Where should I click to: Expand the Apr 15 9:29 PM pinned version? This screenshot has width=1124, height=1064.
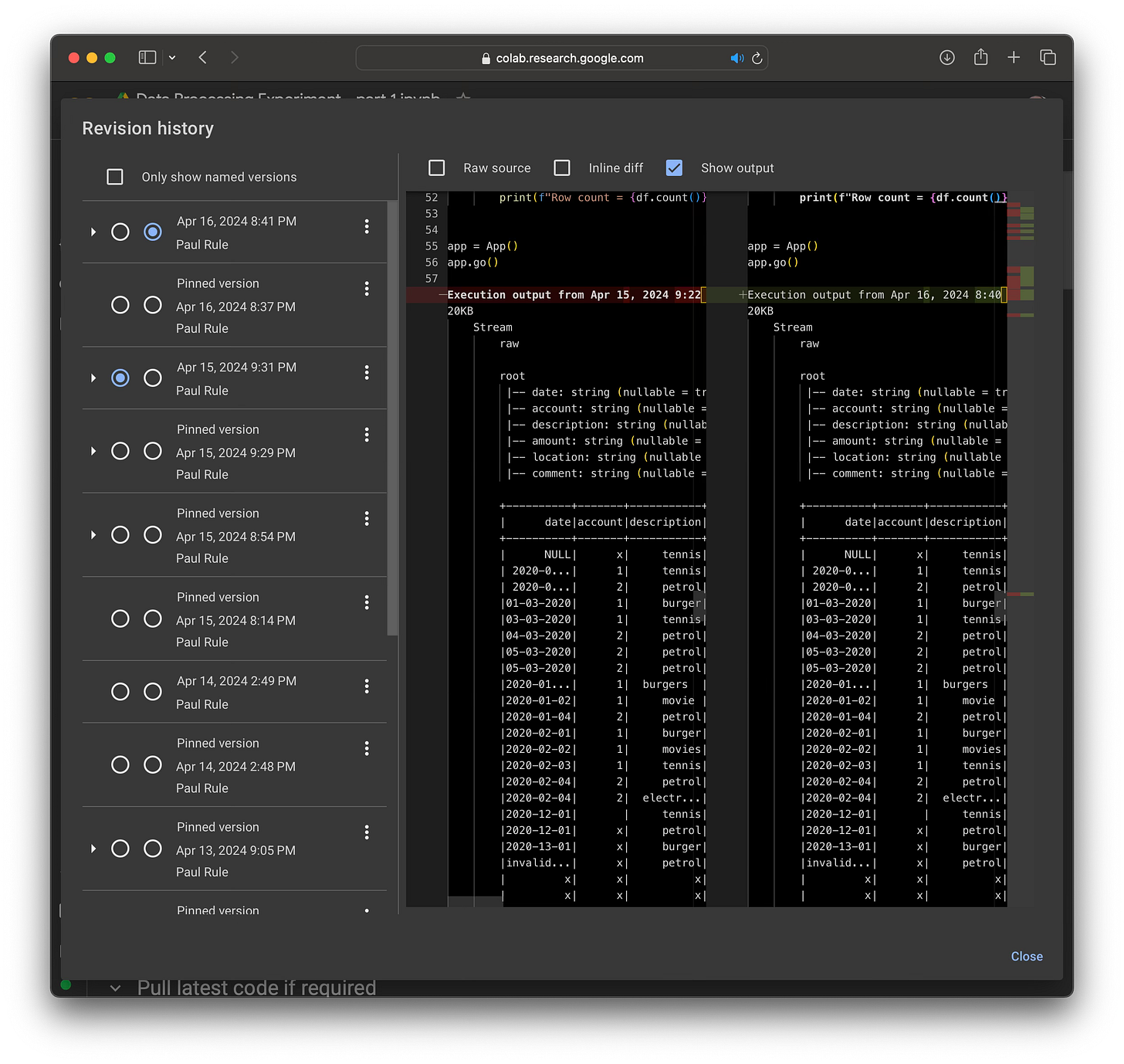(93, 451)
